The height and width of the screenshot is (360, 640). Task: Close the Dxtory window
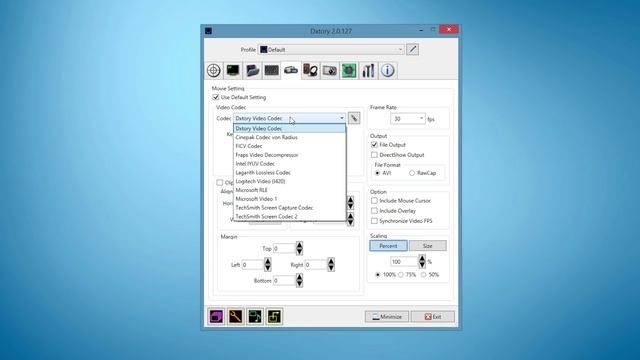point(449,29)
